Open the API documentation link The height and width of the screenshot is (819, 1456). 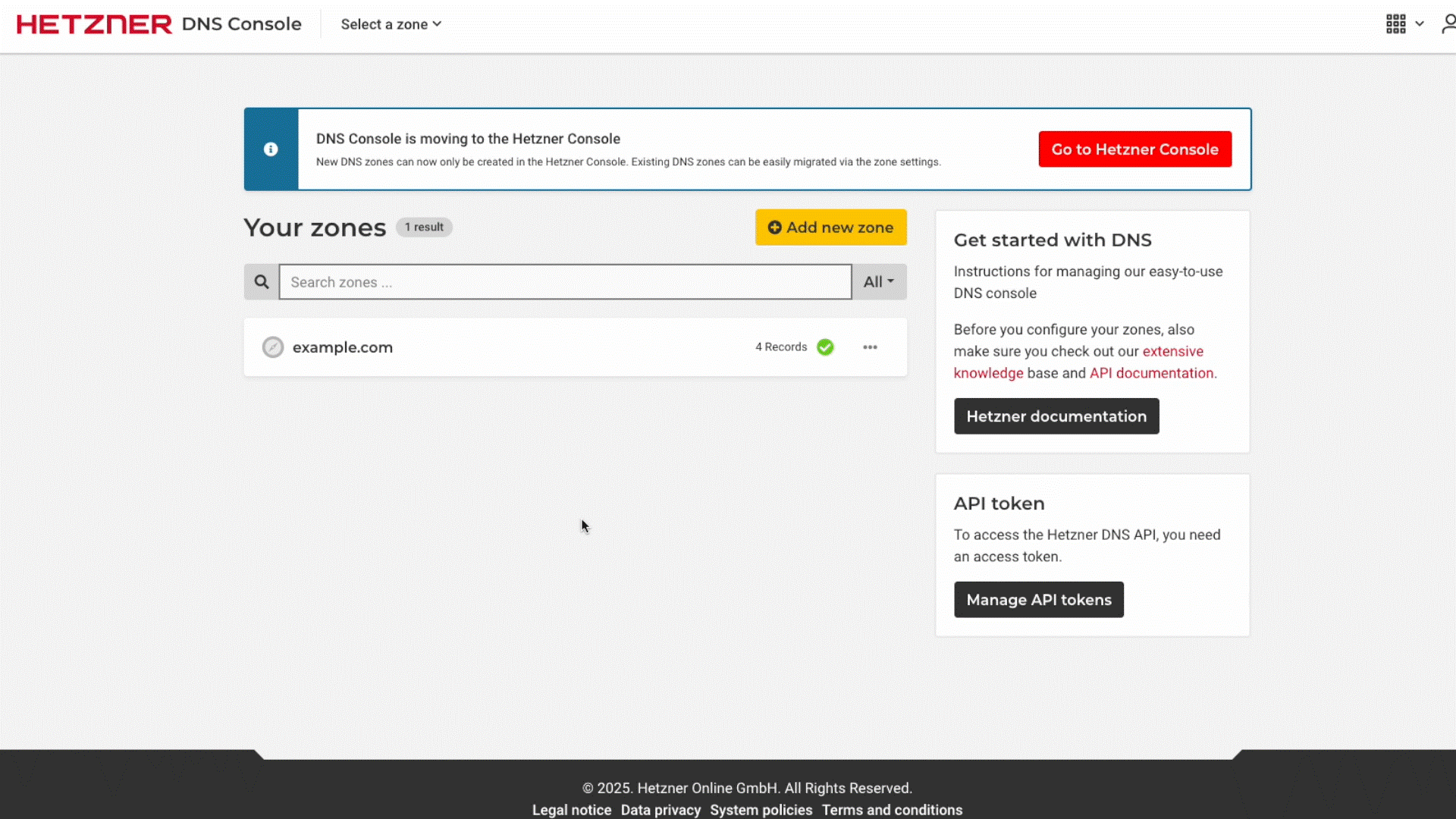point(1151,373)
